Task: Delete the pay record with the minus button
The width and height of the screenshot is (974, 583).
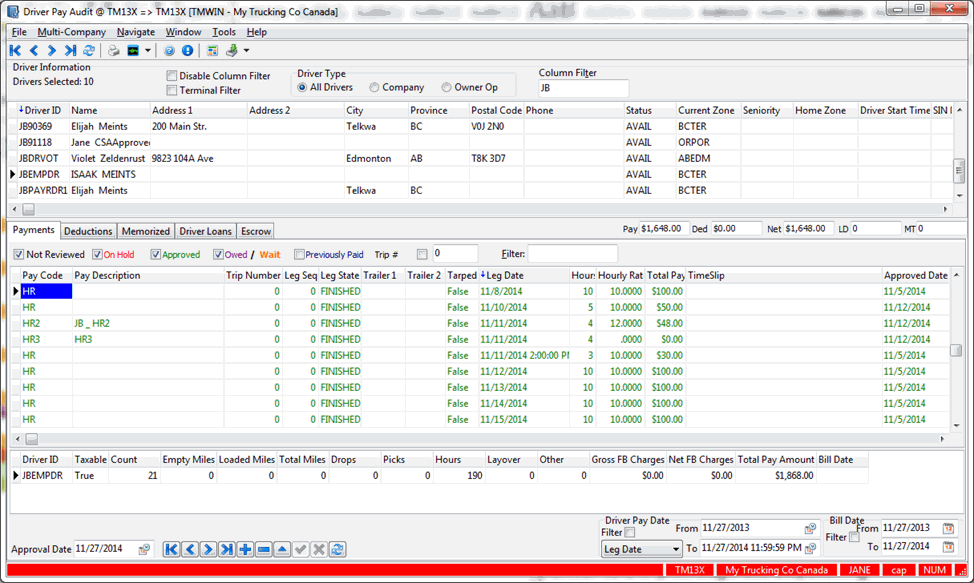Action: [x=263, y=549]
